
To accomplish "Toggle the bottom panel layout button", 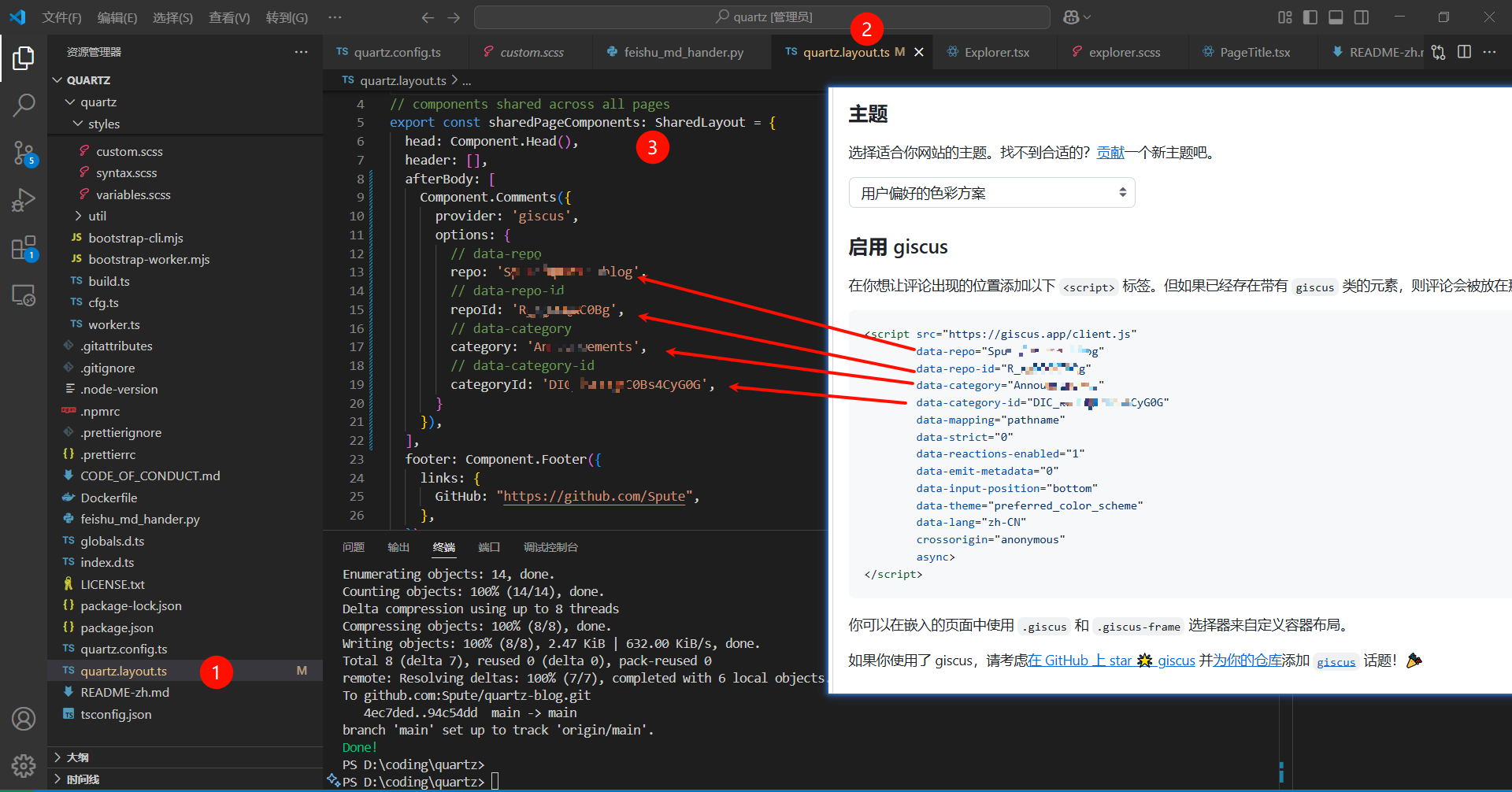I will 1336,17.
